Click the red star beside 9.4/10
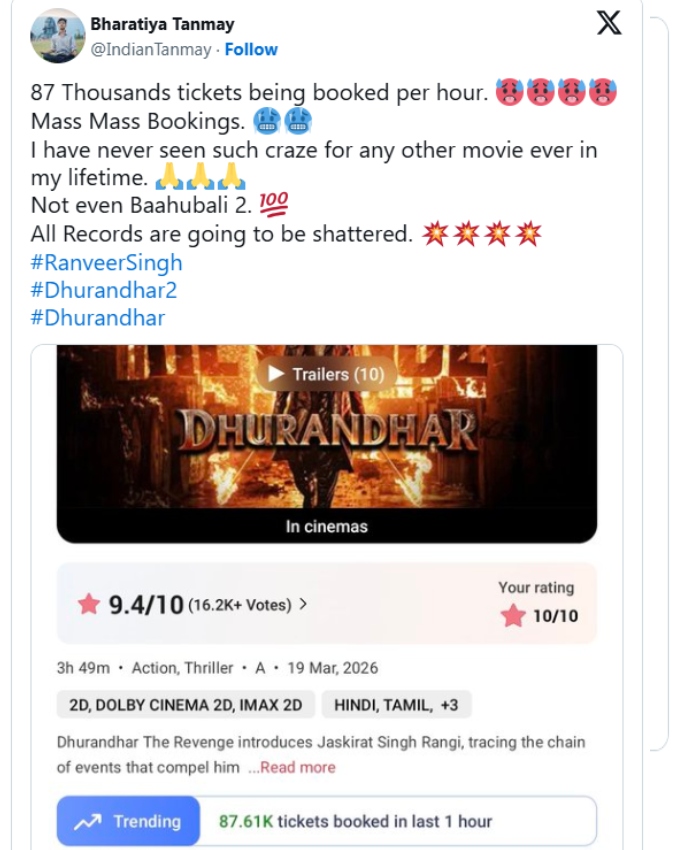Screen dimensions: 675x850 [89, 604]
